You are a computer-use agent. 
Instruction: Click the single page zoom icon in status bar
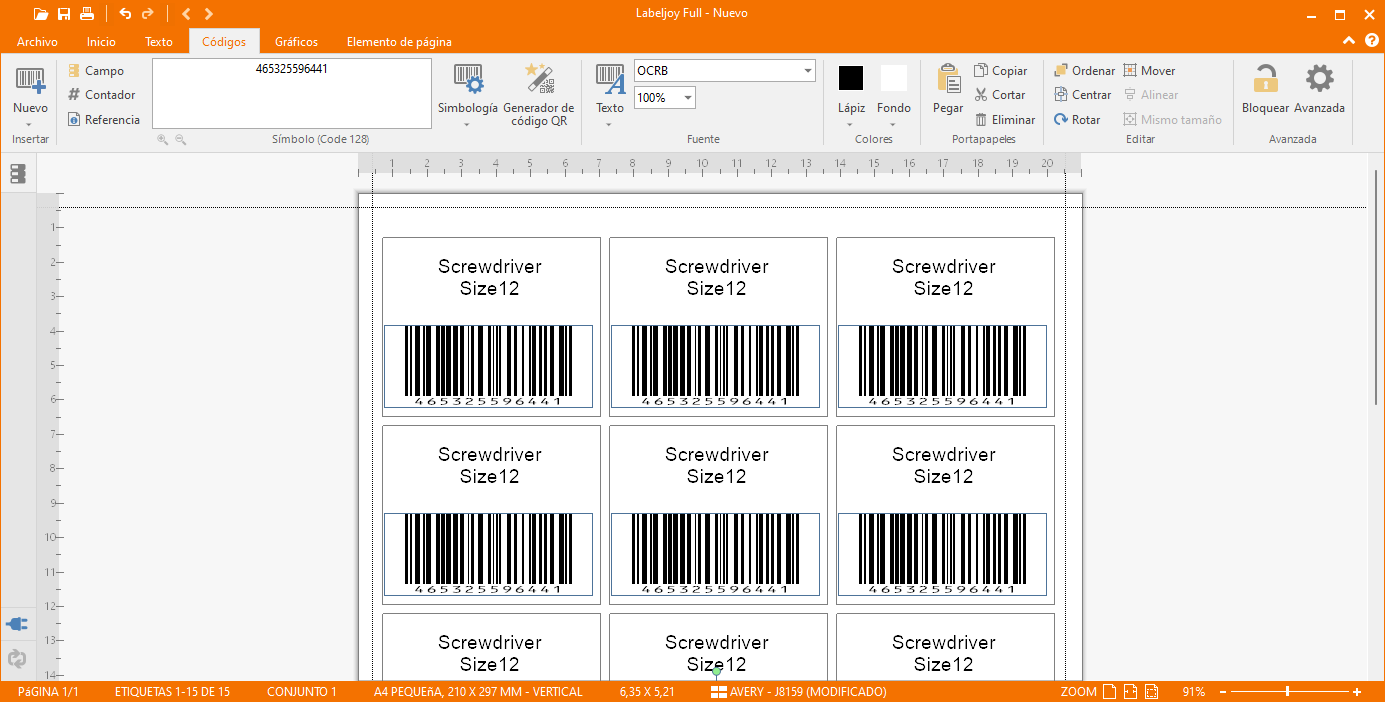1109,692
